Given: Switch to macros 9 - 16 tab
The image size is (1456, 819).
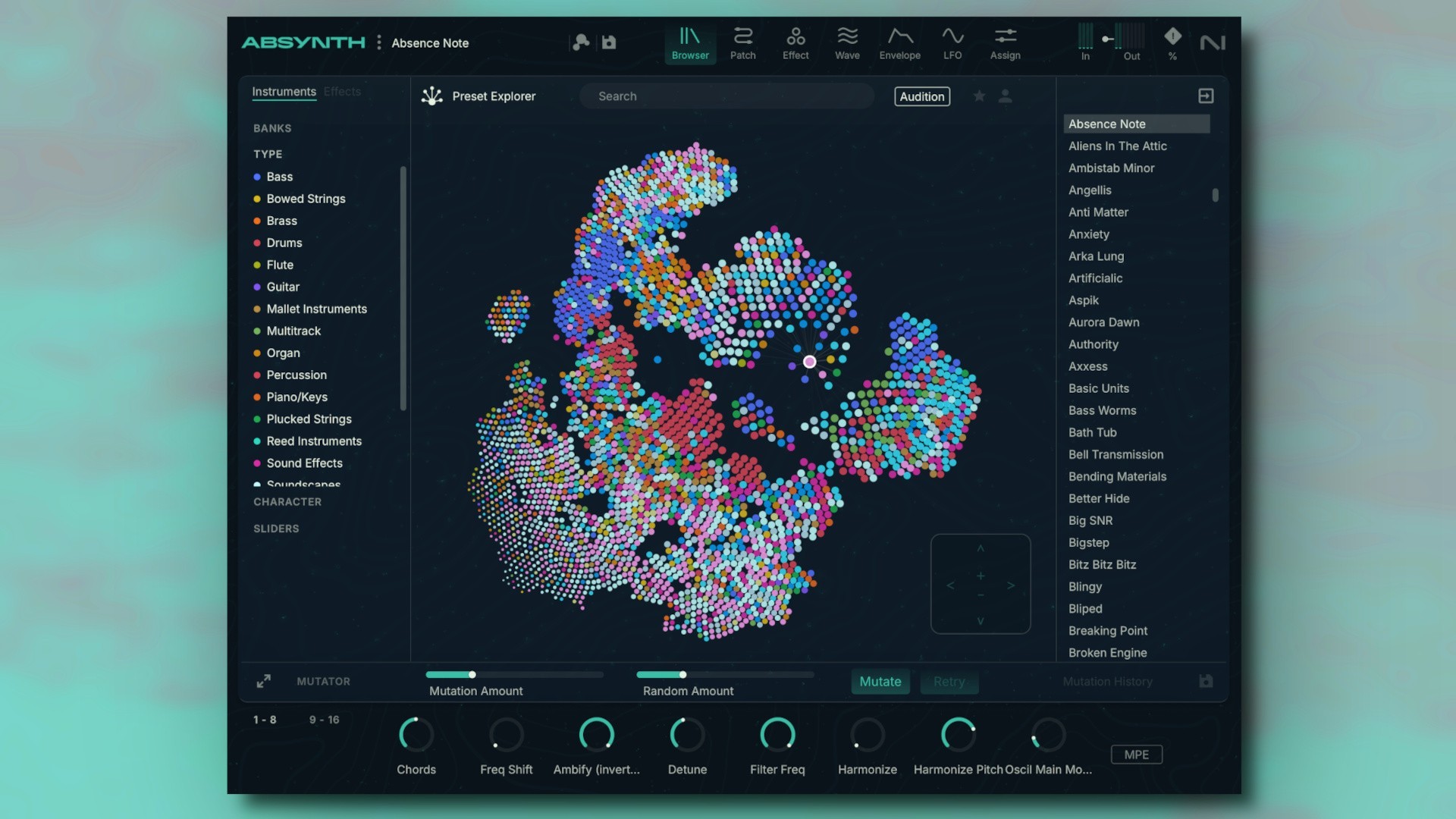Looking at the screenshot, I should coord(324,720).
